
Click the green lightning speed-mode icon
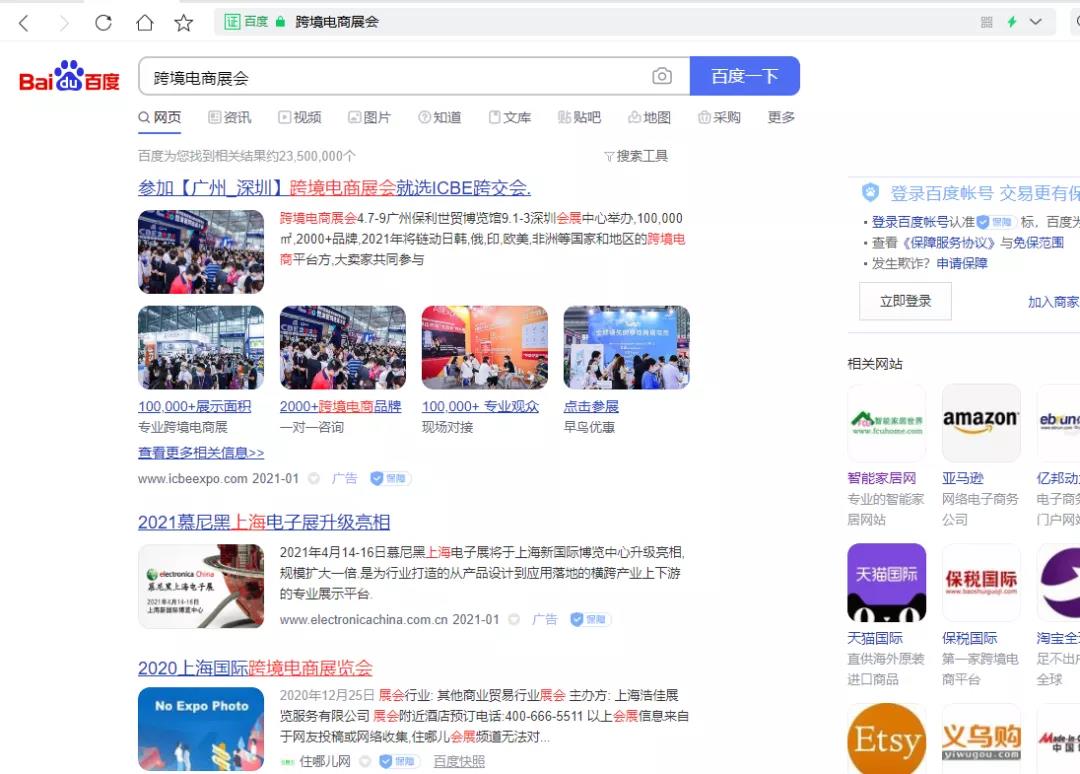click(x=1012, y=22)
